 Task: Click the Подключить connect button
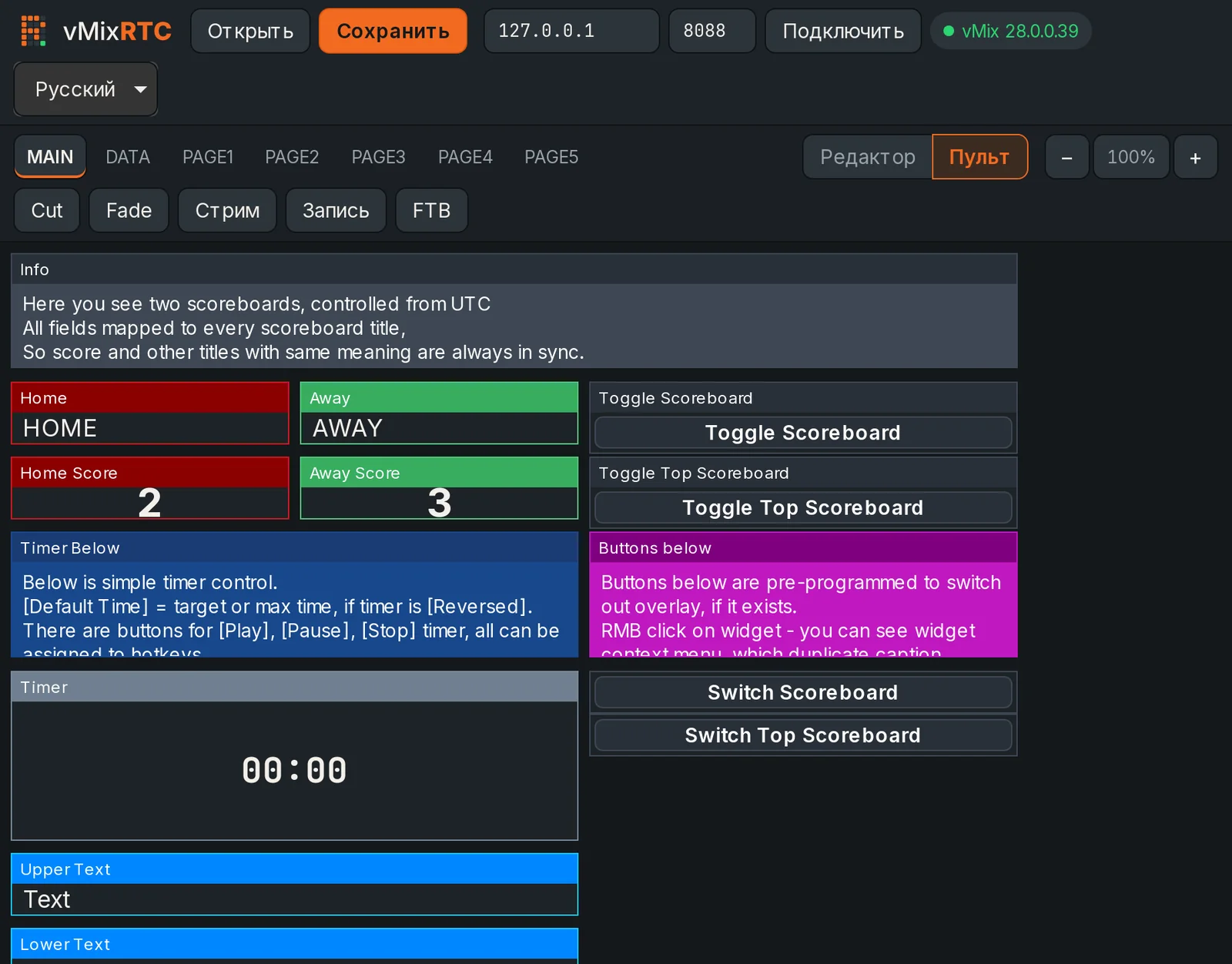click(843, 31)
